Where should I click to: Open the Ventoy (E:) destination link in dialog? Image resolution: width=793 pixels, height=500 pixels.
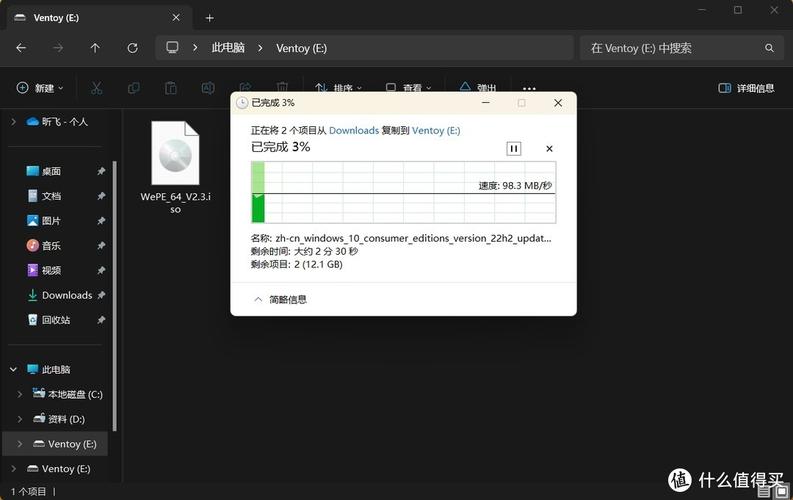pos(436,130)
